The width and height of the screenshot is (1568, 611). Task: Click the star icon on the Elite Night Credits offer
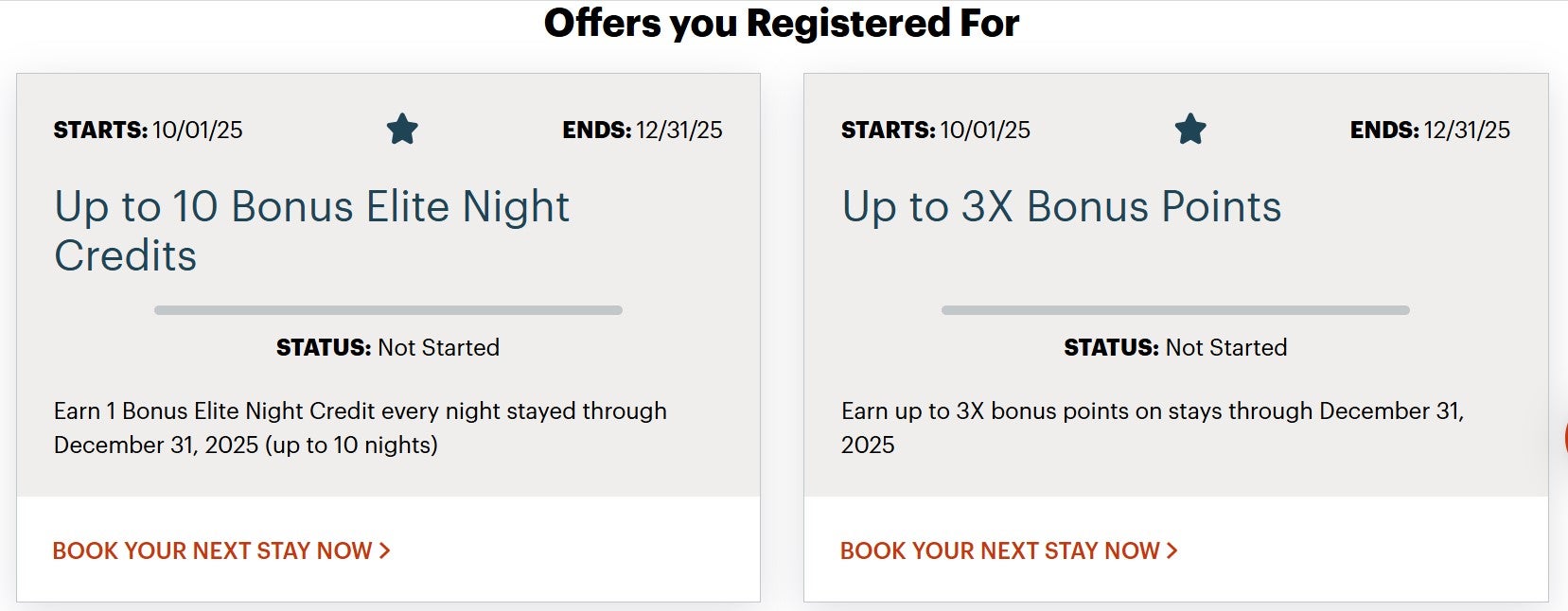pyautogui.click(x=403, y=130)
